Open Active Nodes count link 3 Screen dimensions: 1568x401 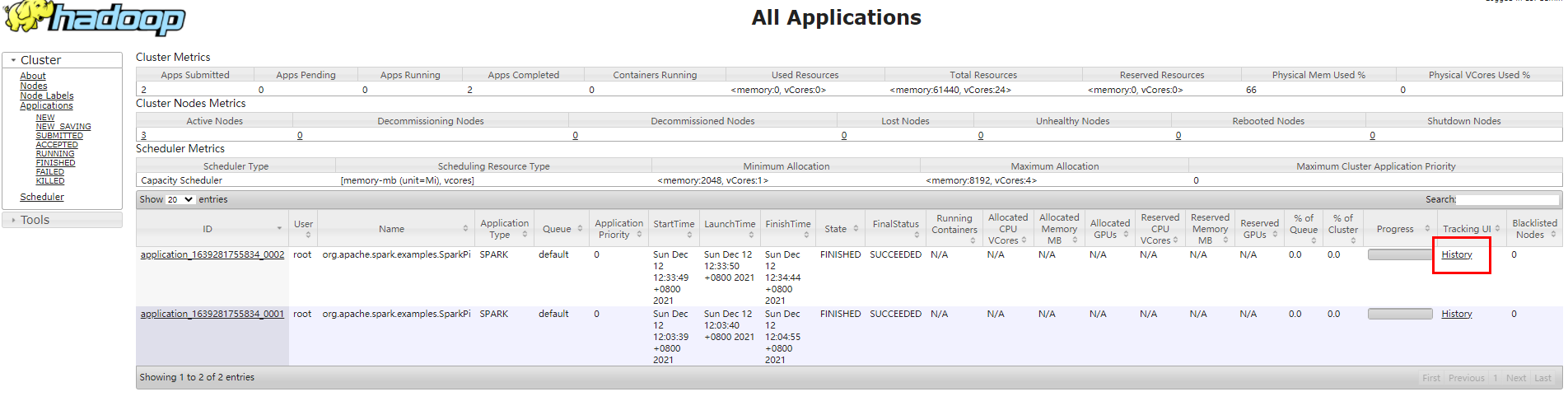point(143,135)
